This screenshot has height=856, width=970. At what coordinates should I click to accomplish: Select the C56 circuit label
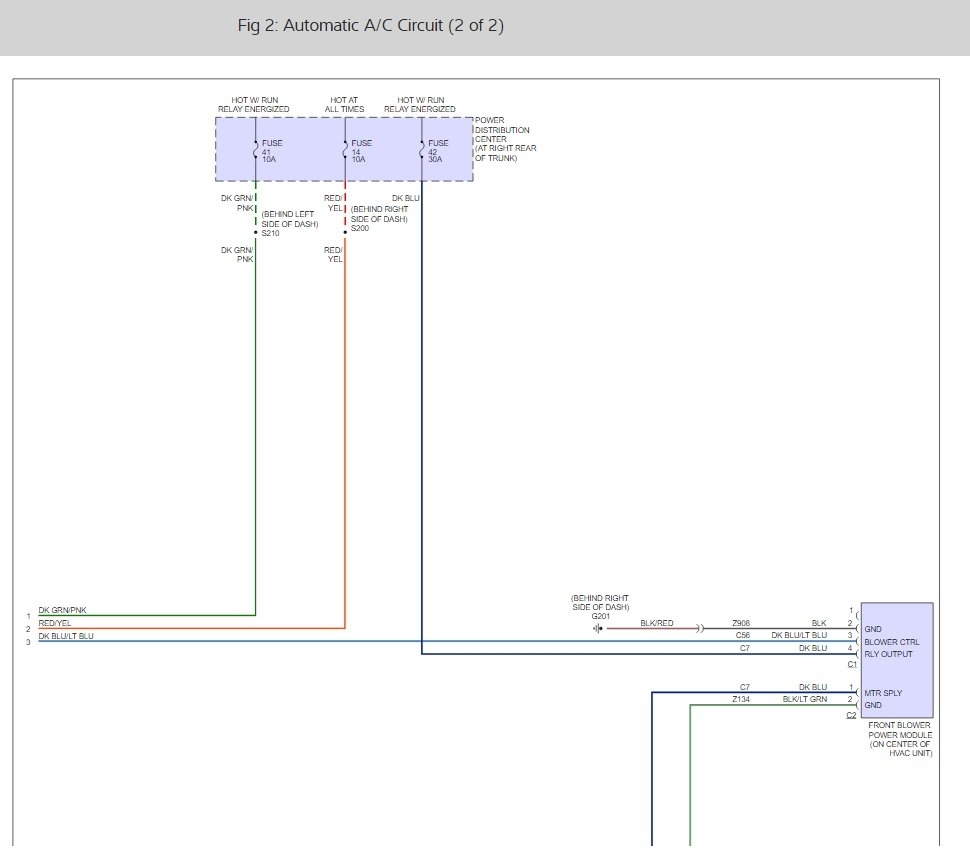[x=742, y=635]
